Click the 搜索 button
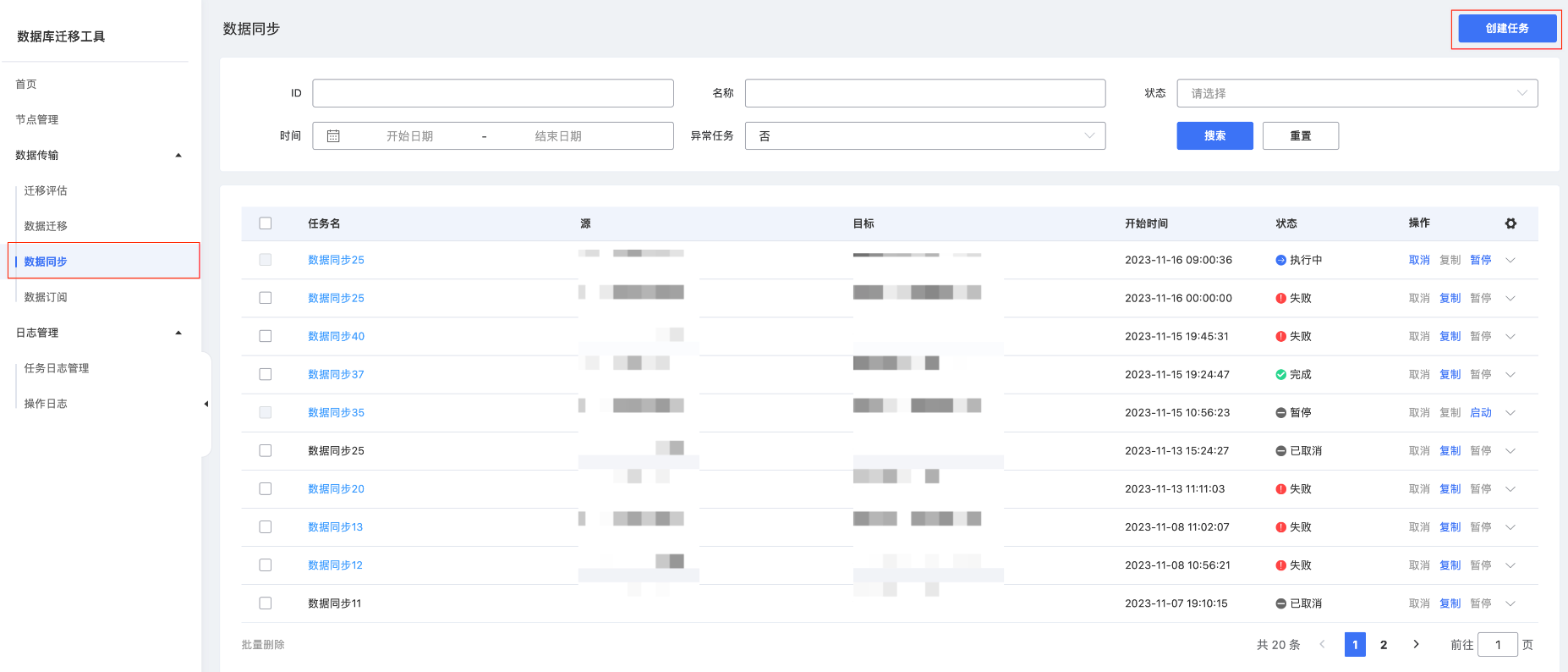The image size is (1568, 672). 1214,135
